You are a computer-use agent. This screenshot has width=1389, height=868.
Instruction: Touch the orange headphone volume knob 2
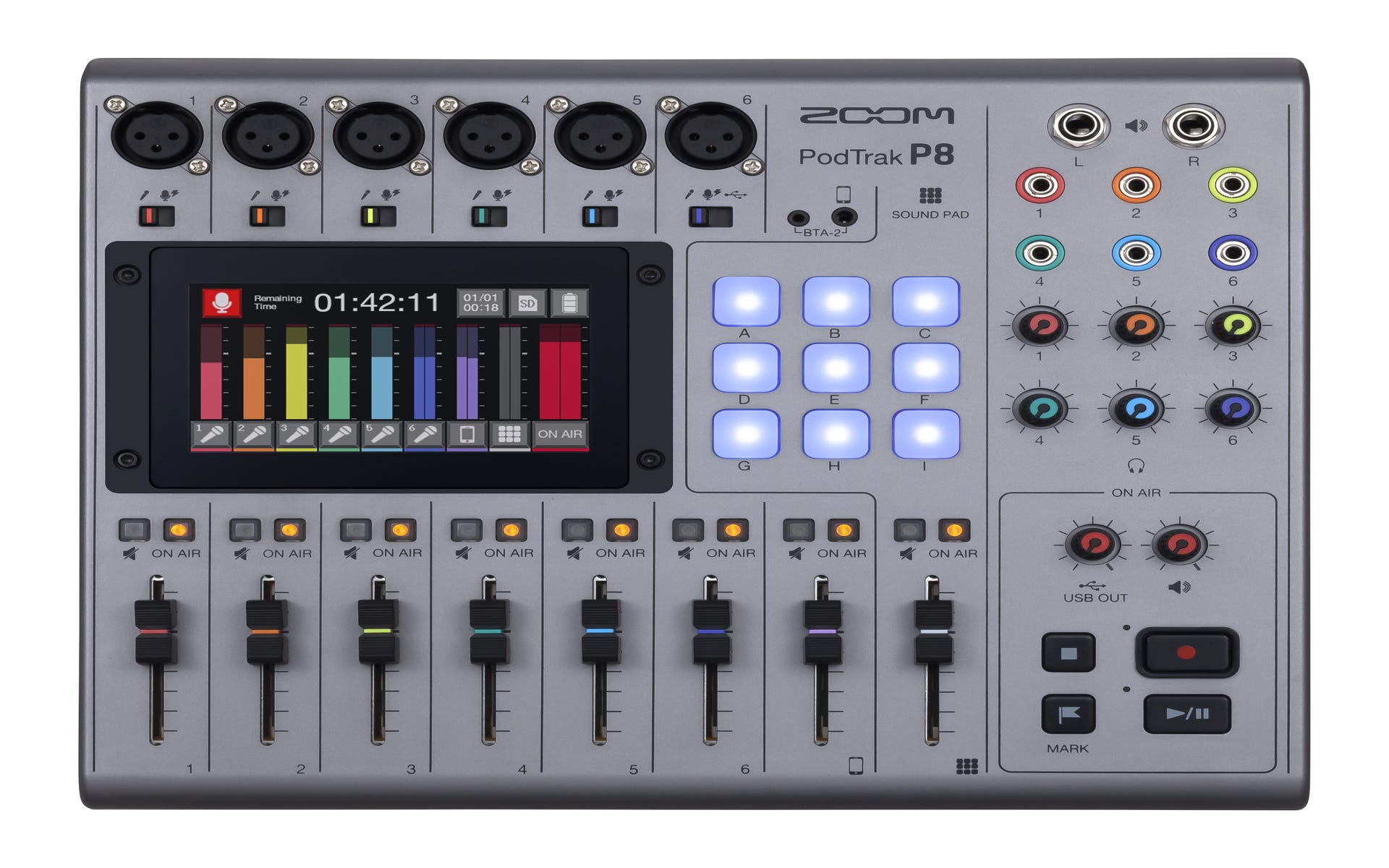(x=1137, y=325)
